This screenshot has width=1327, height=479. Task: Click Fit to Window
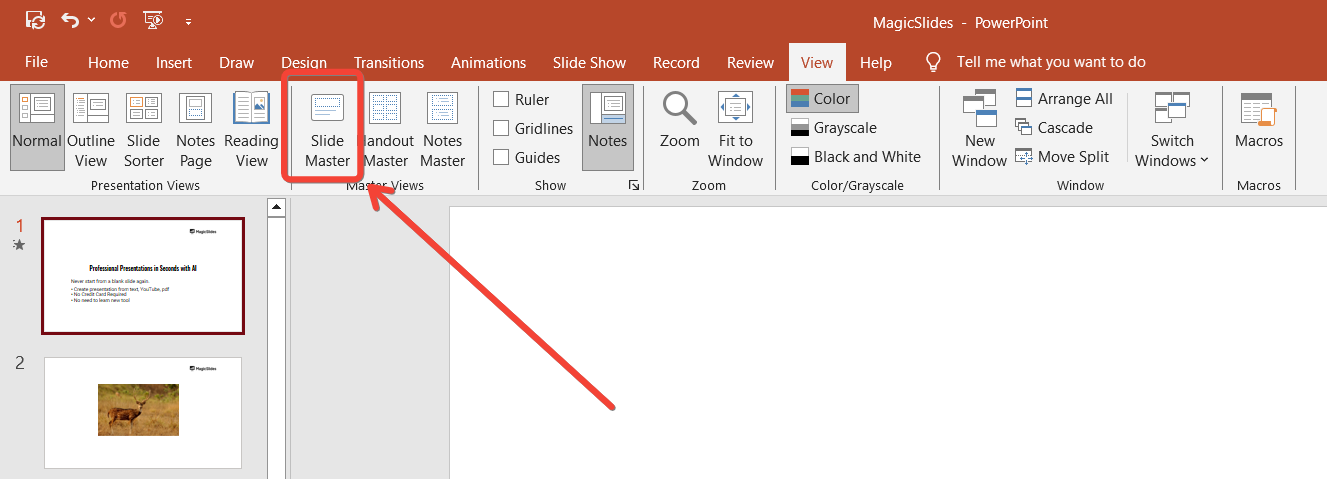pyautogui.click(x=735, y=129)
